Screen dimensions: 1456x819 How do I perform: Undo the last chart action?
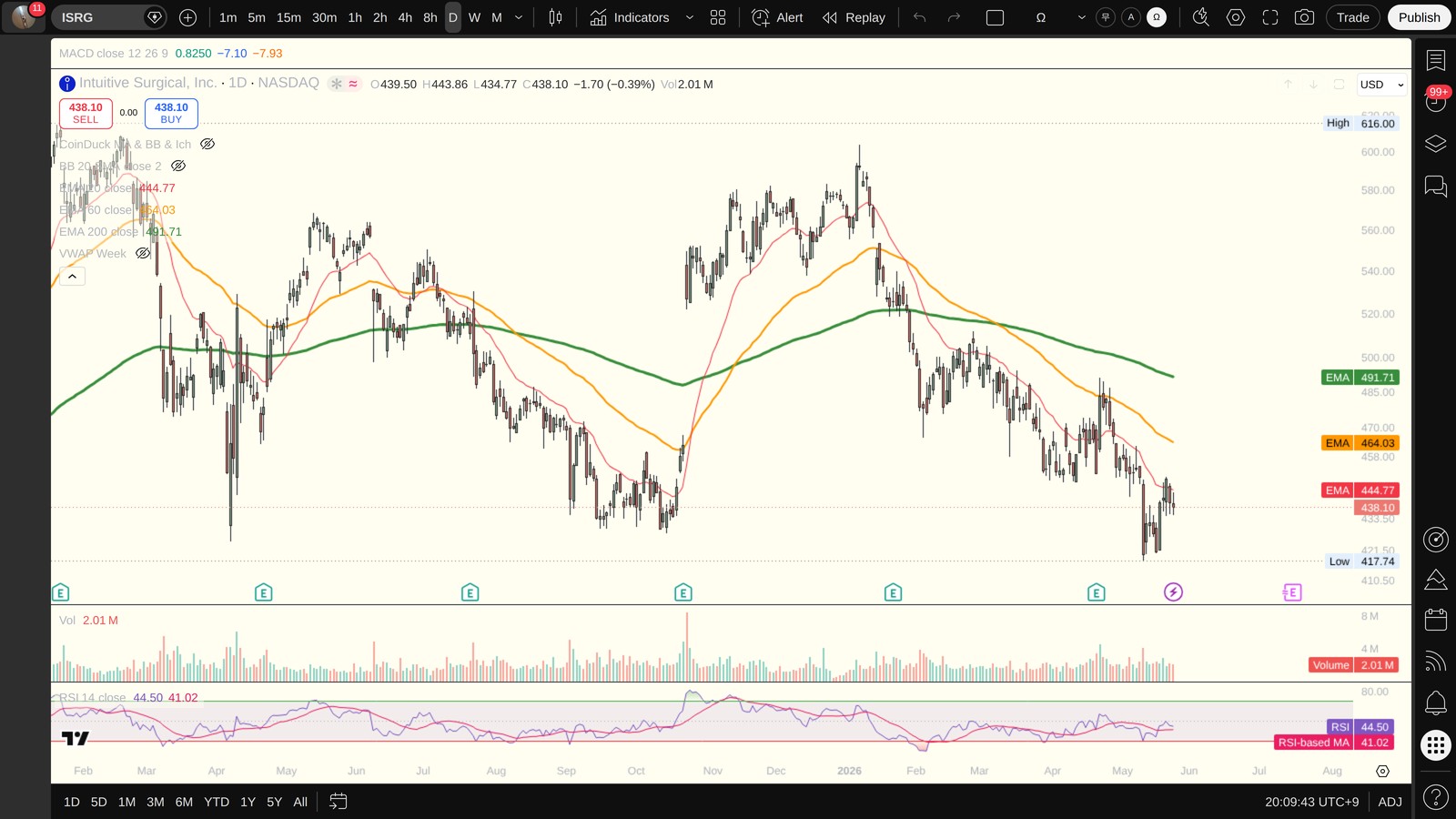[920, 17]
